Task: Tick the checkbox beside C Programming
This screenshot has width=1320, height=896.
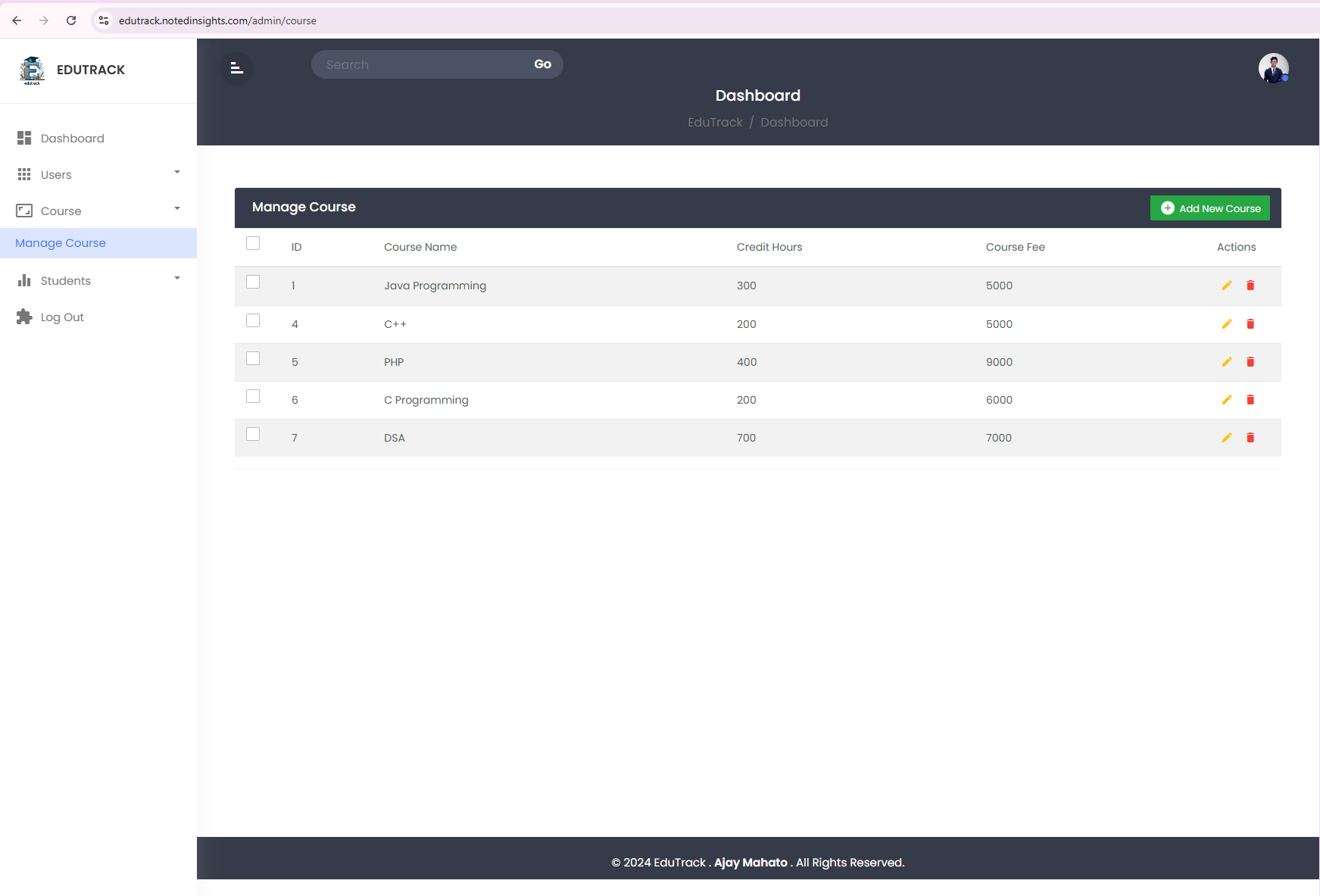Action: 253,395
